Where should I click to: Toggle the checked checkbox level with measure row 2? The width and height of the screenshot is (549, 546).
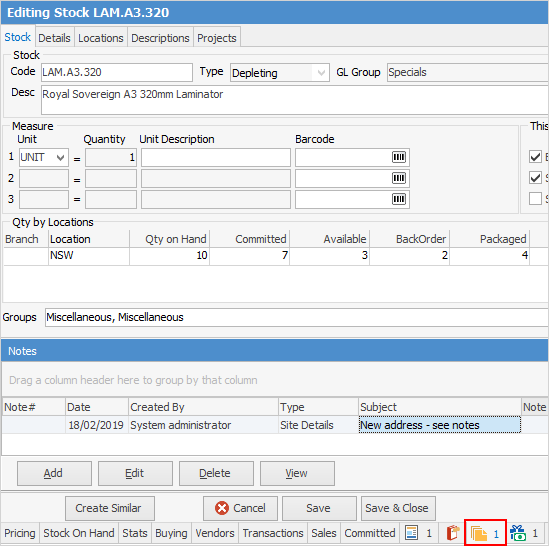[535, 178]
